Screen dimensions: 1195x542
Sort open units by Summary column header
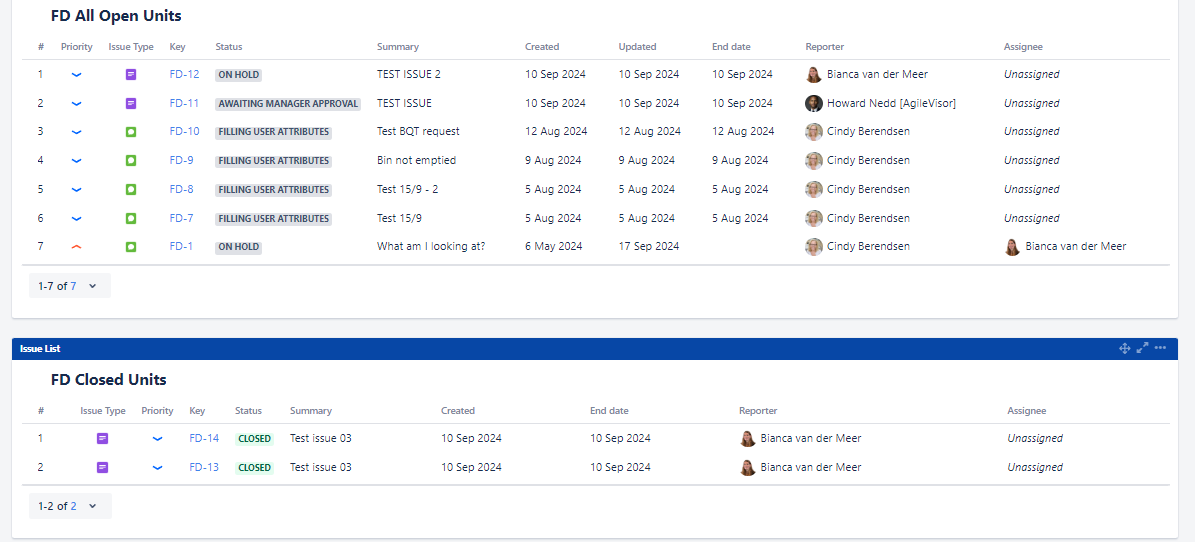[398, 47]
